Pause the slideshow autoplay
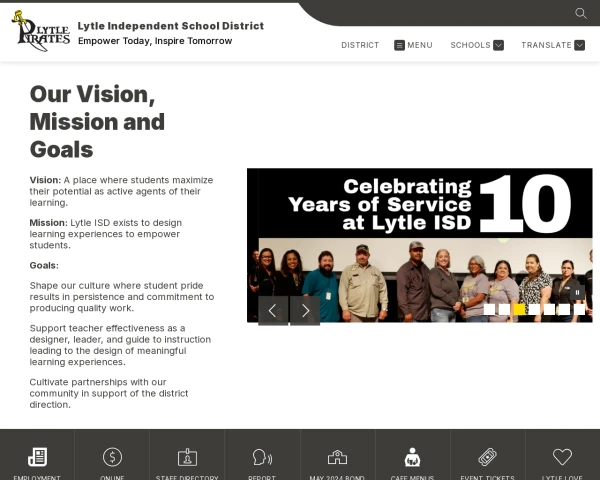600x480 pixels. (577, 293)
